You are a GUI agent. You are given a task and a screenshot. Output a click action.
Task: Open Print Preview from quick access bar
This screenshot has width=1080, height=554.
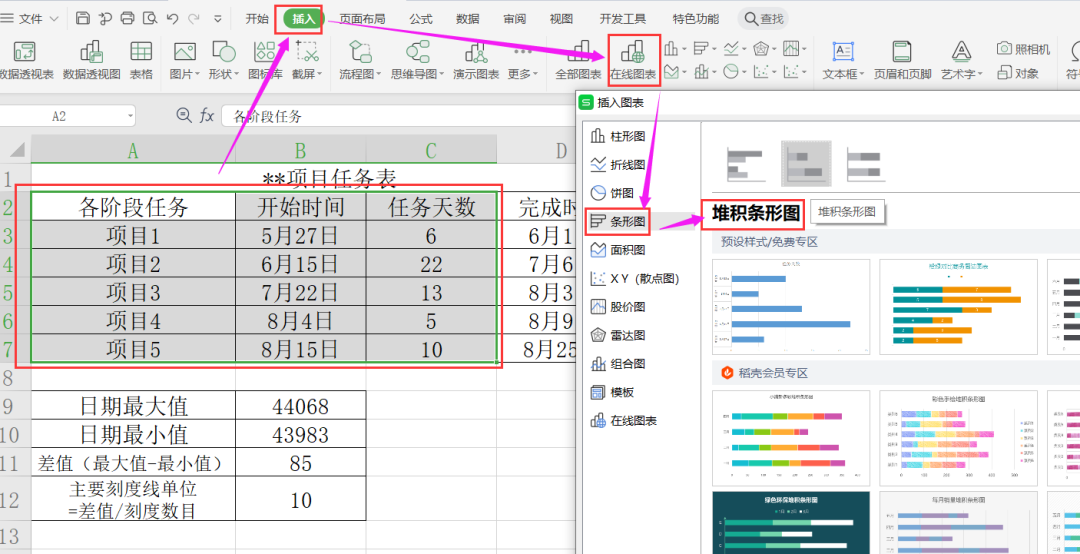click(149, 19)
